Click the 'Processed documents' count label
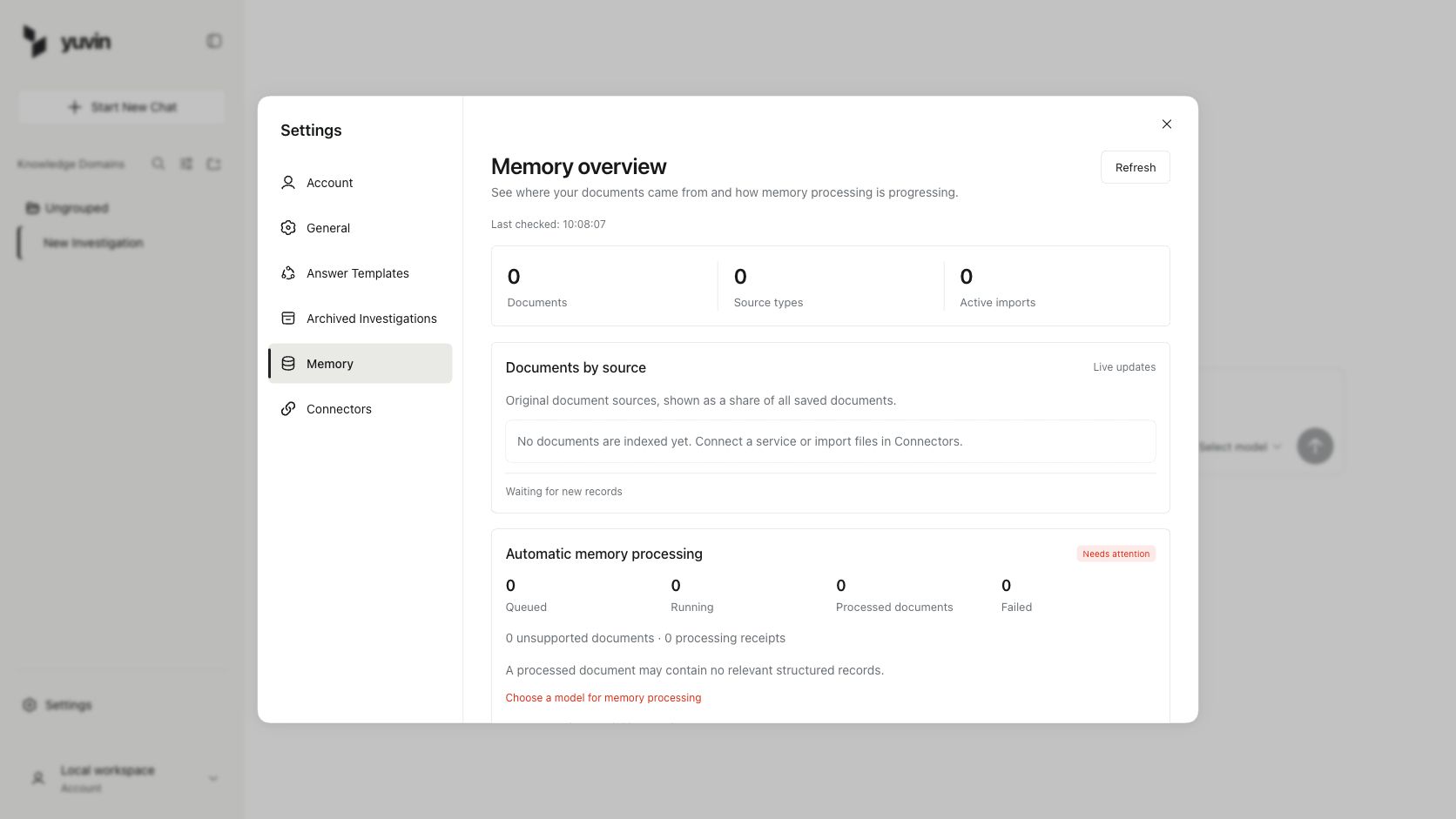The height and width of the screenshot is (819, 1456). [x=894, y=608]
